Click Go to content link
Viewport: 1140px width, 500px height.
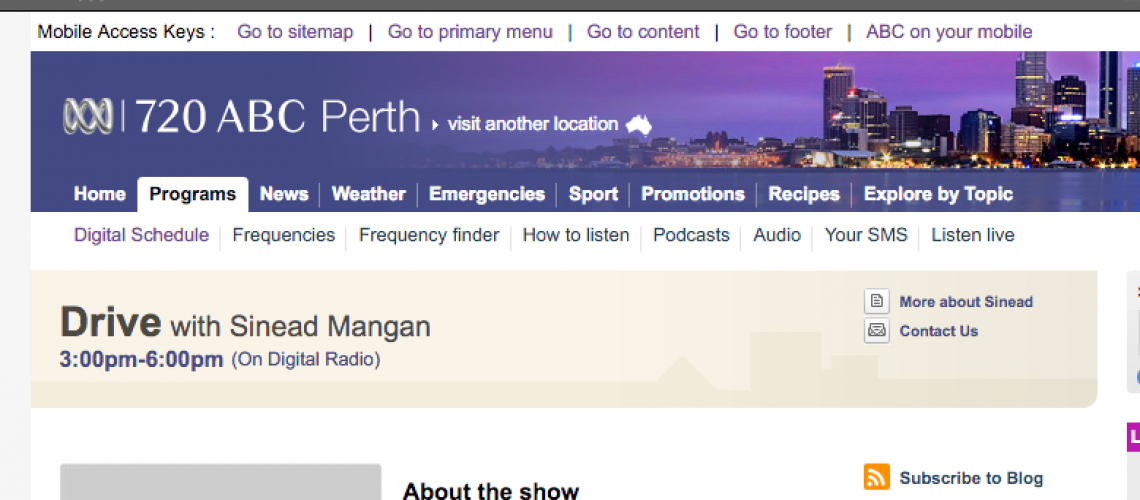point(643,32)
